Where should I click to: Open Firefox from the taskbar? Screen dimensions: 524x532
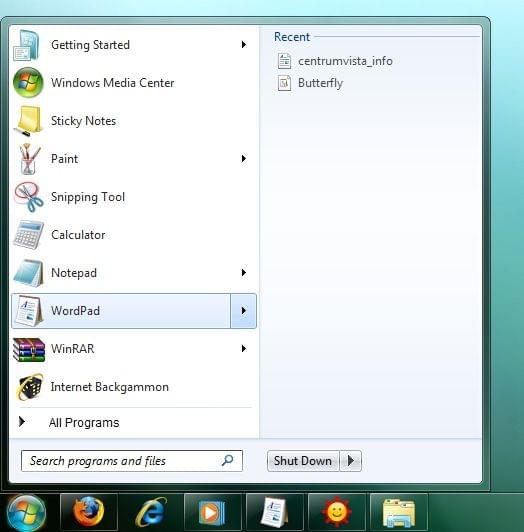pyautogui.click(x=89, y=512)
